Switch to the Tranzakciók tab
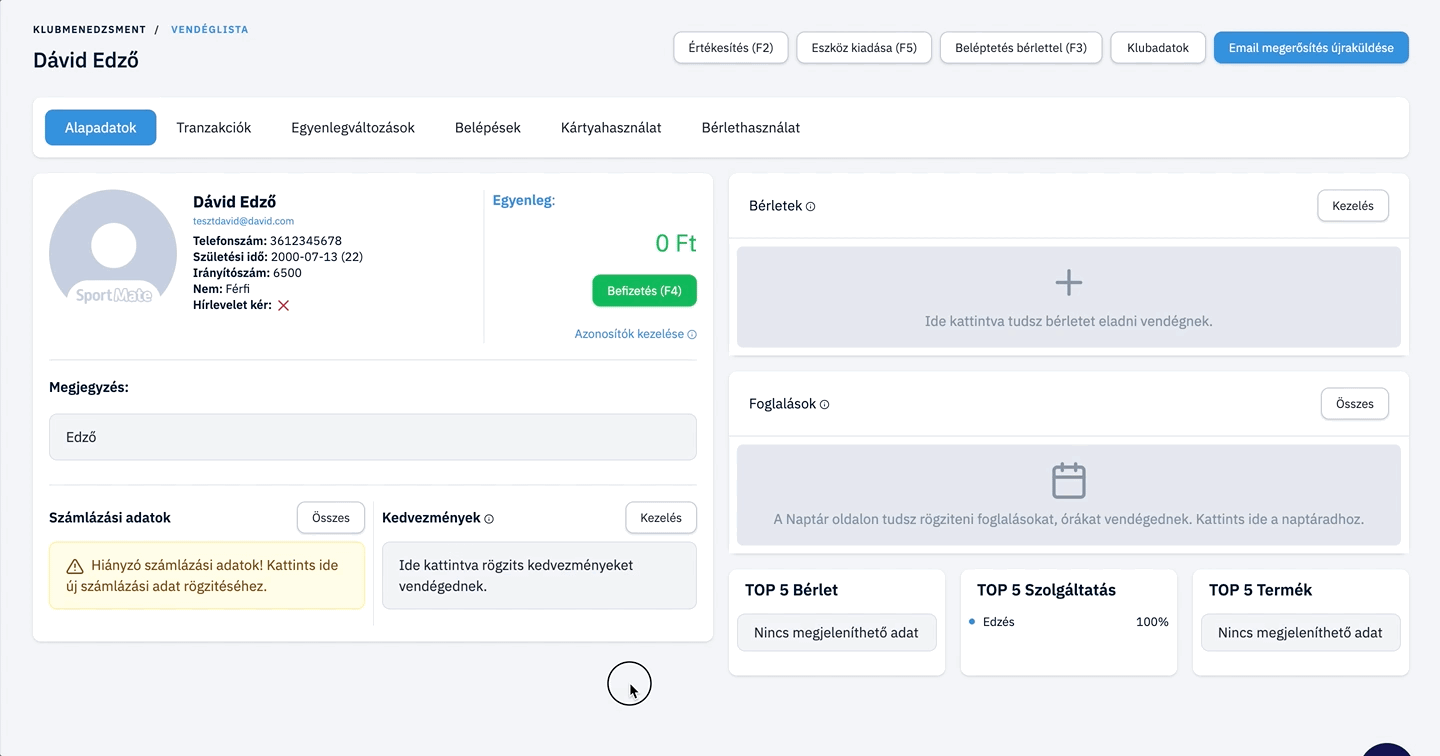 214,128
